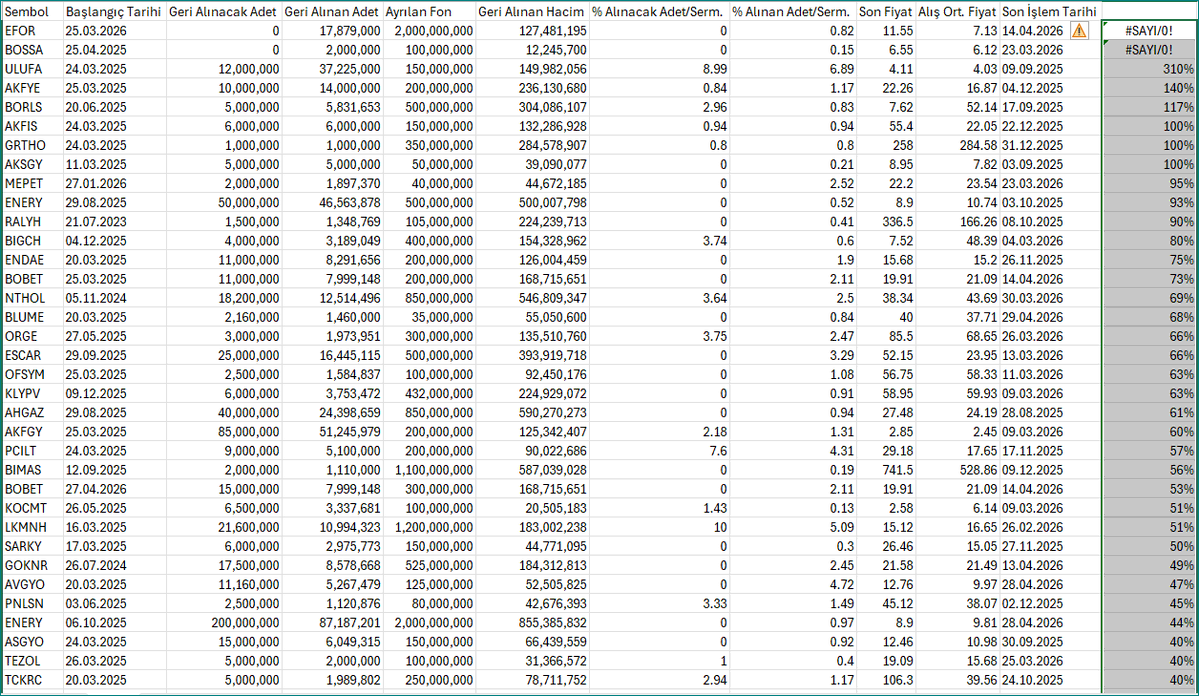The height and width of the screenshot is (696, 1199).
Task: Select the 95% cell in MEPET row
Action: pos(1149,184)
